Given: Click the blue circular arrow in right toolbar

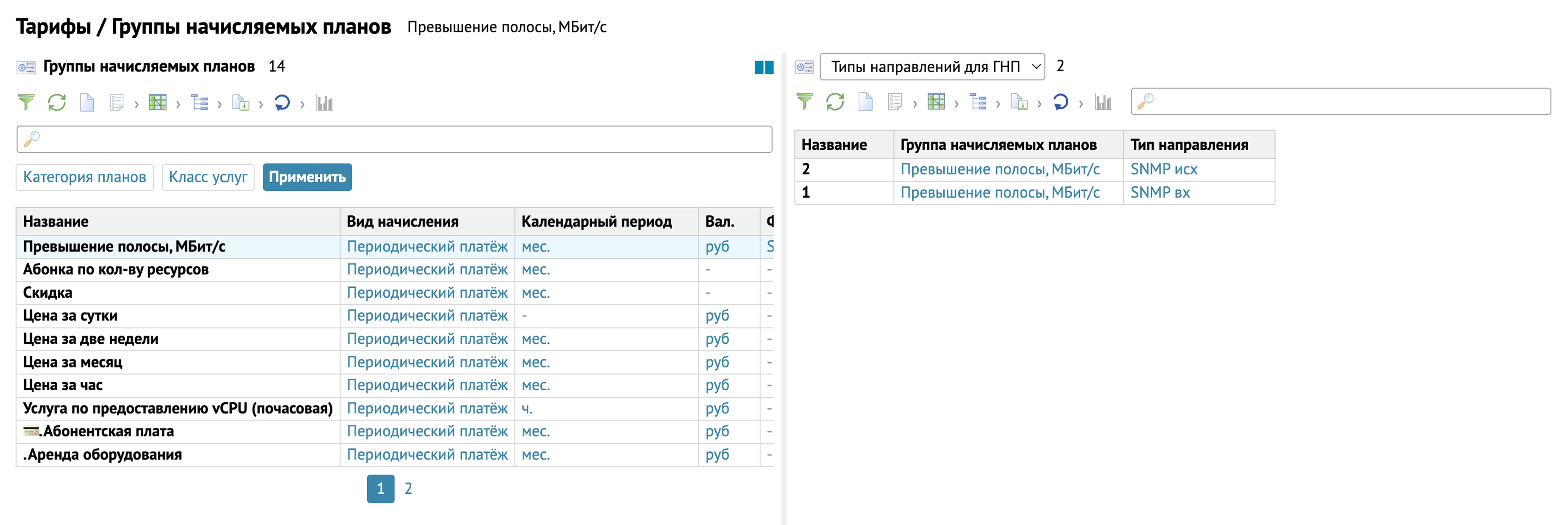Looking at the screenshot, I should 1060,102.
